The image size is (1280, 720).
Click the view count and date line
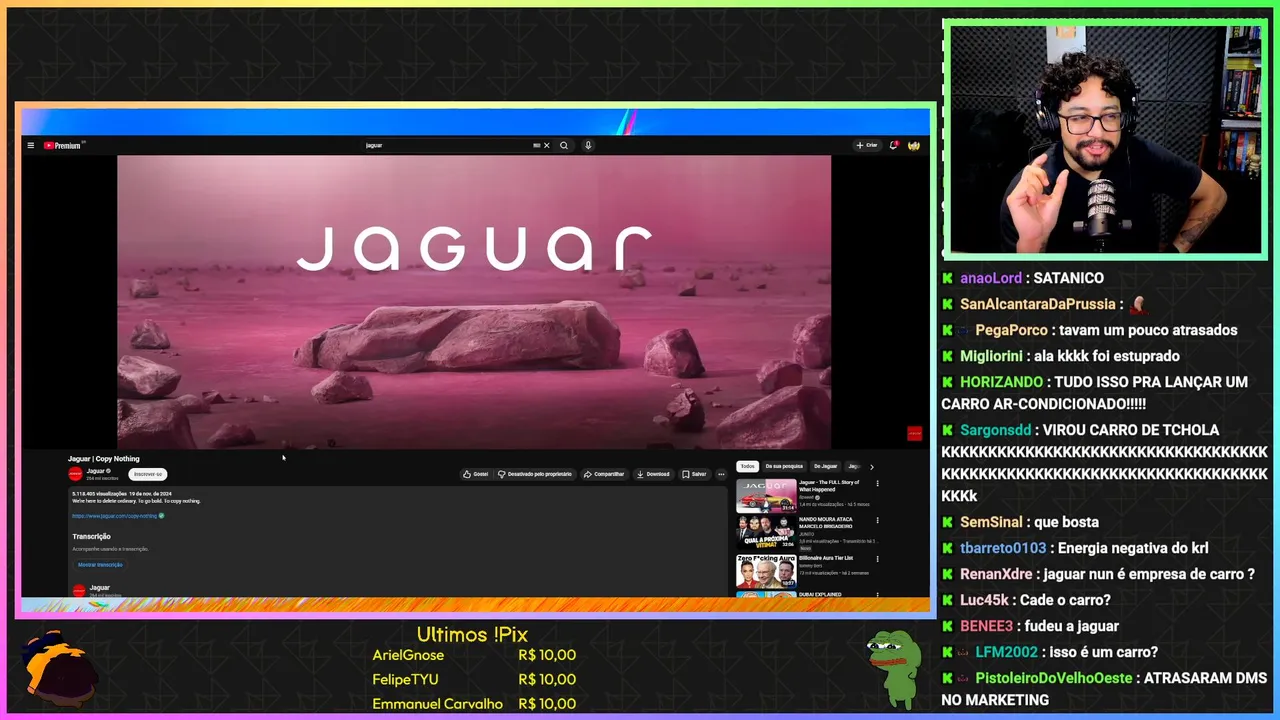coord(122,493)
